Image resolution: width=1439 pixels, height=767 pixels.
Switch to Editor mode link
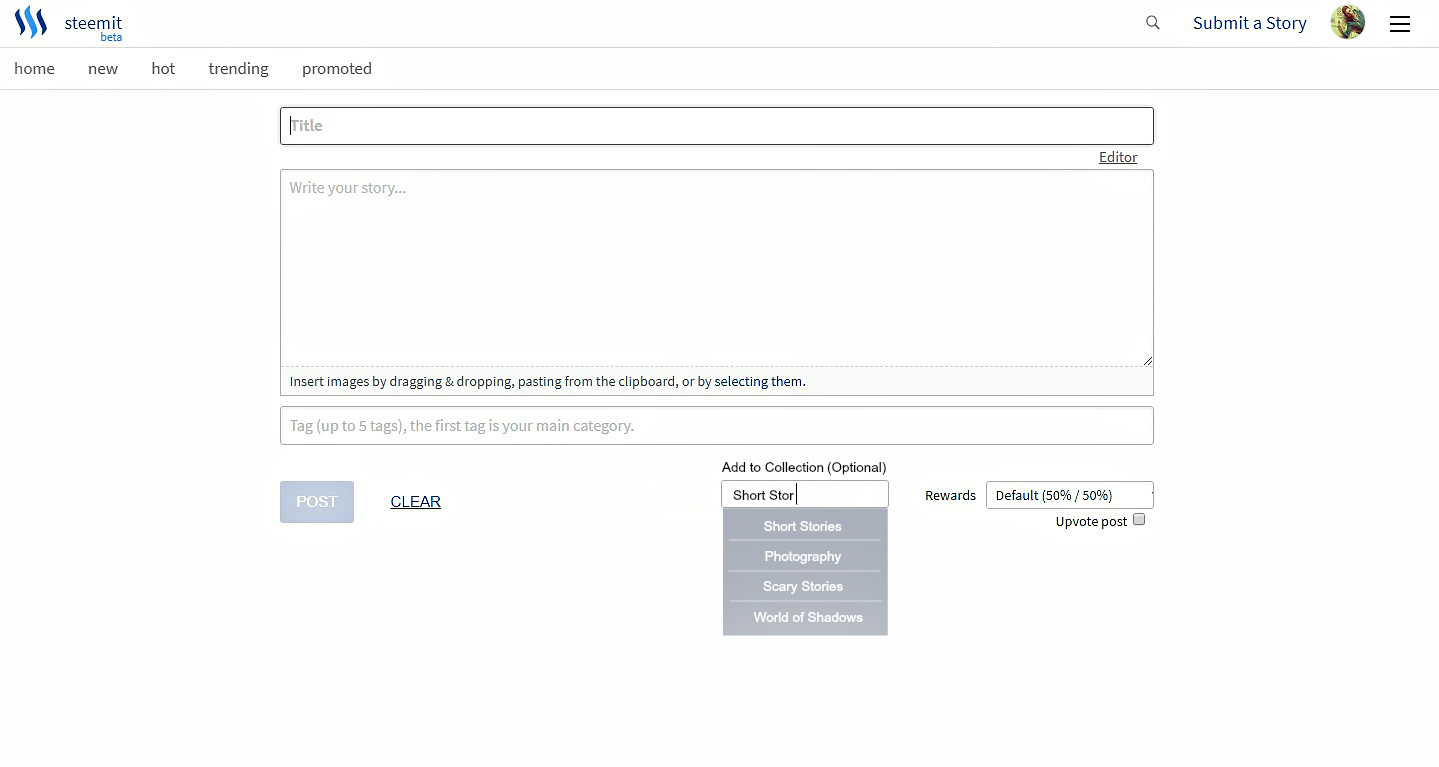tap(1118, 157)
